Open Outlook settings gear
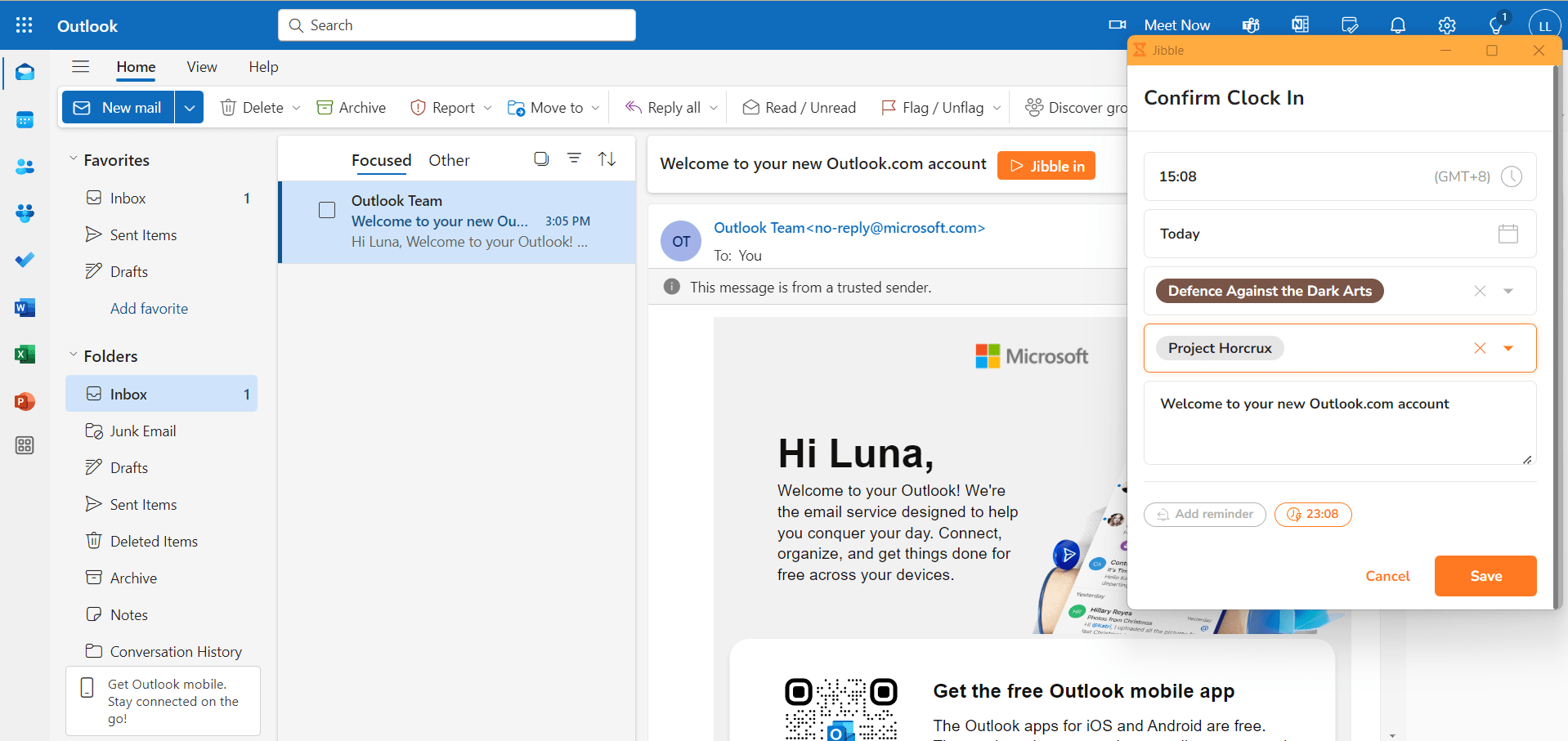Viewport: 1568px width, 741px height. pos(1447,25)
